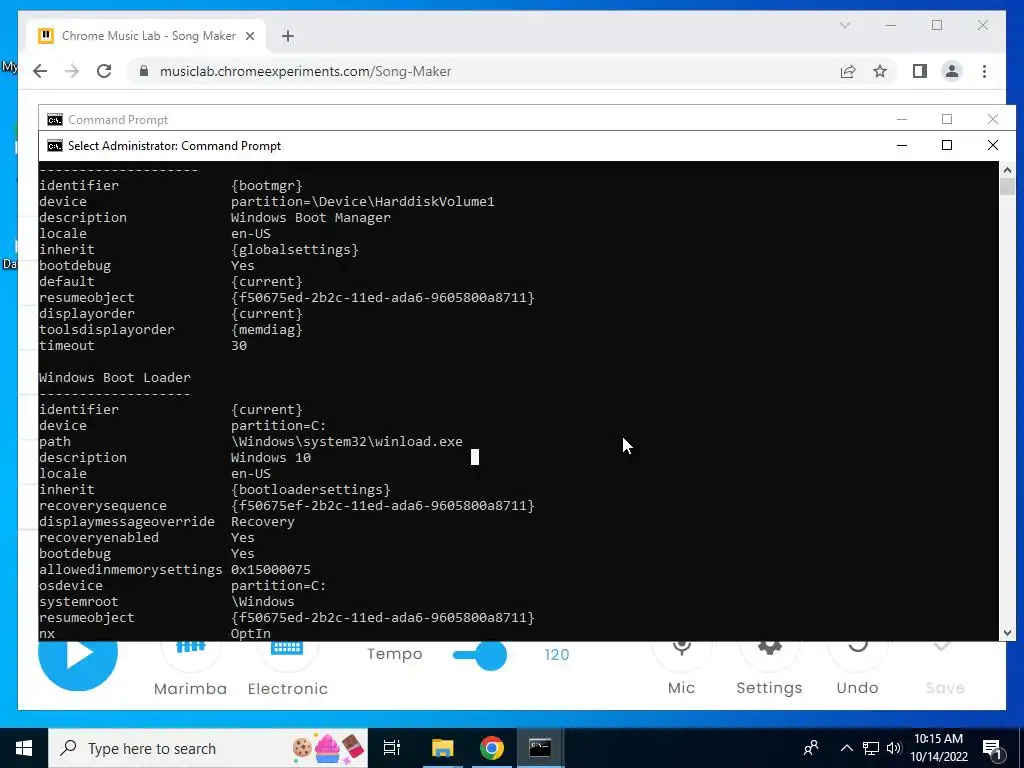Click the 'Windows Boot Loader' heading
Screen dimensions: 1024x768
pyautogui.click(x=115, y=377)
